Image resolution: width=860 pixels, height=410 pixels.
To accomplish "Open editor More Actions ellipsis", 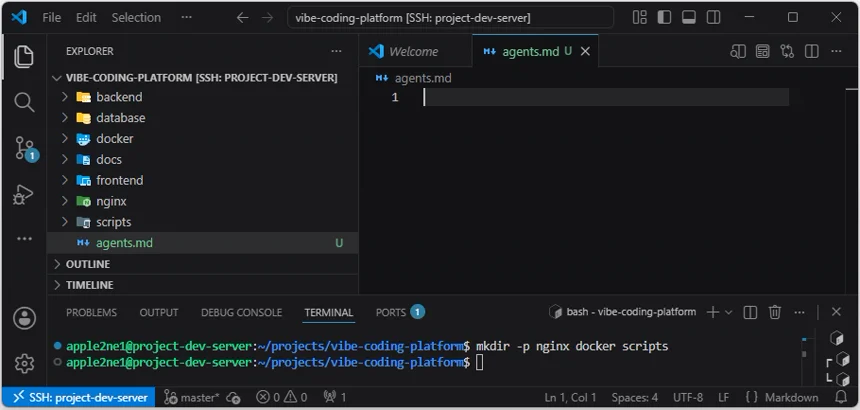I will [x=836, y=52].
